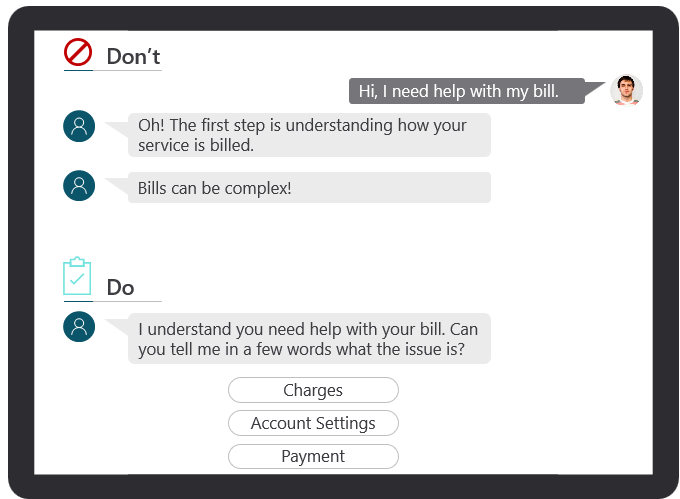Click the "I understand you need help" bubble

click(x=310, y=338)
